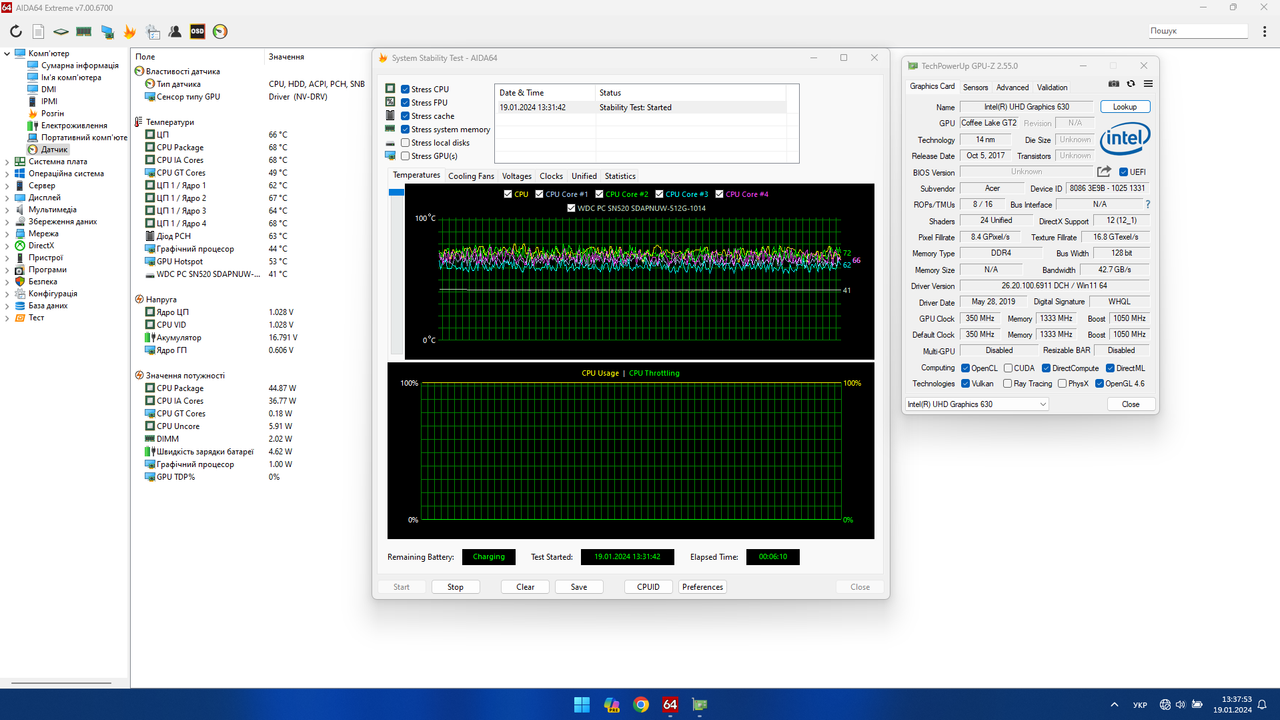
Task: Toggle CPU Core #2 graph checkbox
Action: tap(600, 194)
